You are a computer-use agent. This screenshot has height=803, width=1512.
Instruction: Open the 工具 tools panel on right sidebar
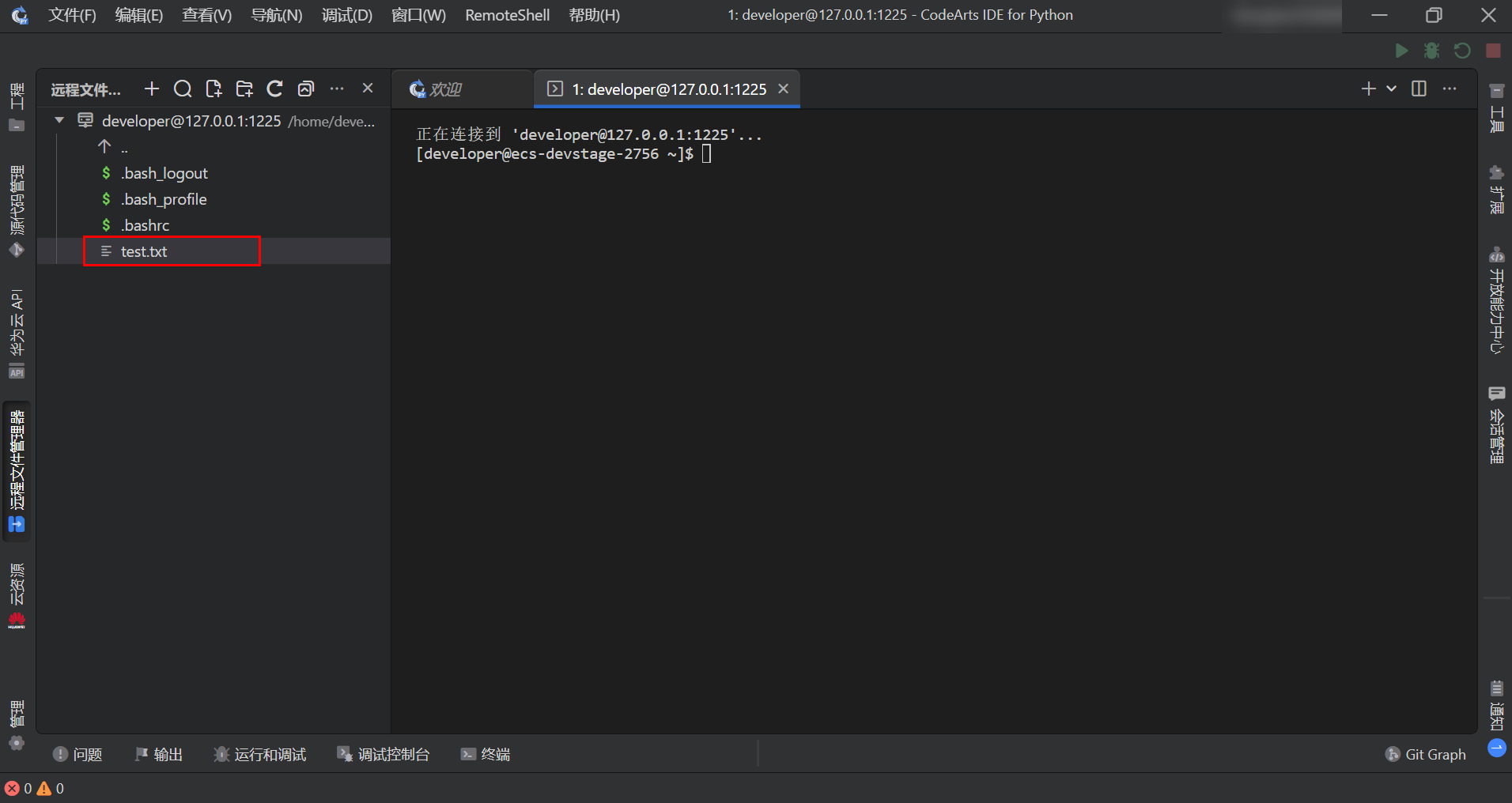[x=1496, y=107]
